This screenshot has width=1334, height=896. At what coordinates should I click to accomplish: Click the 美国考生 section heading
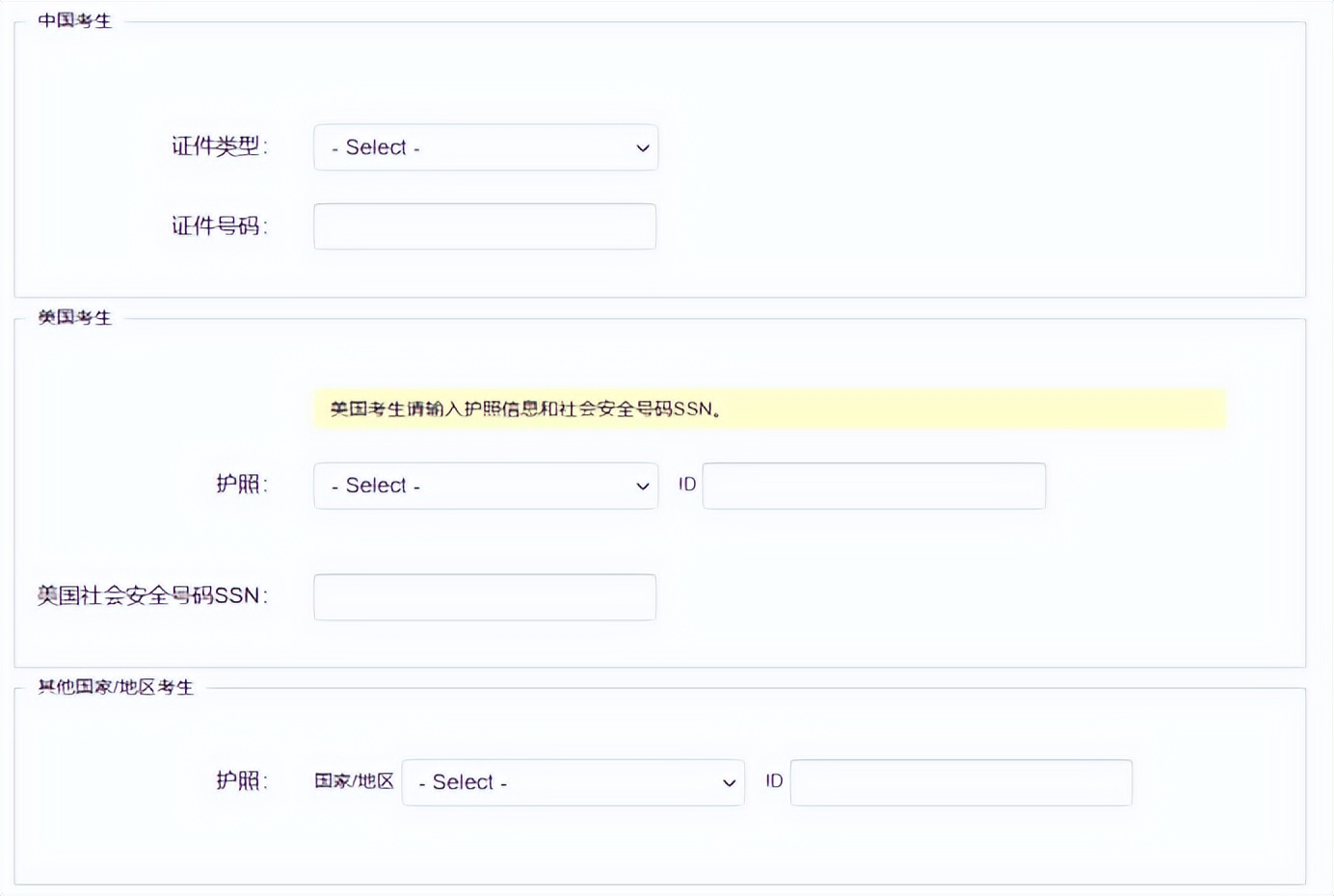click(x=72, y=316)
